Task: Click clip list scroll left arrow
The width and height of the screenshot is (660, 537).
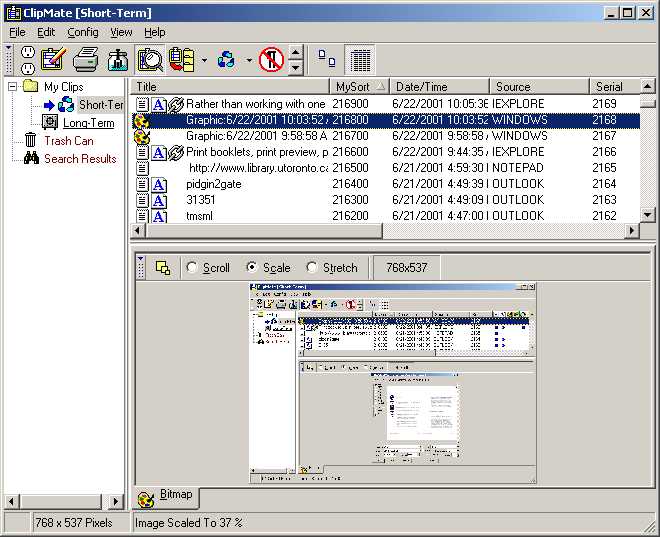Action: (138, 231)
